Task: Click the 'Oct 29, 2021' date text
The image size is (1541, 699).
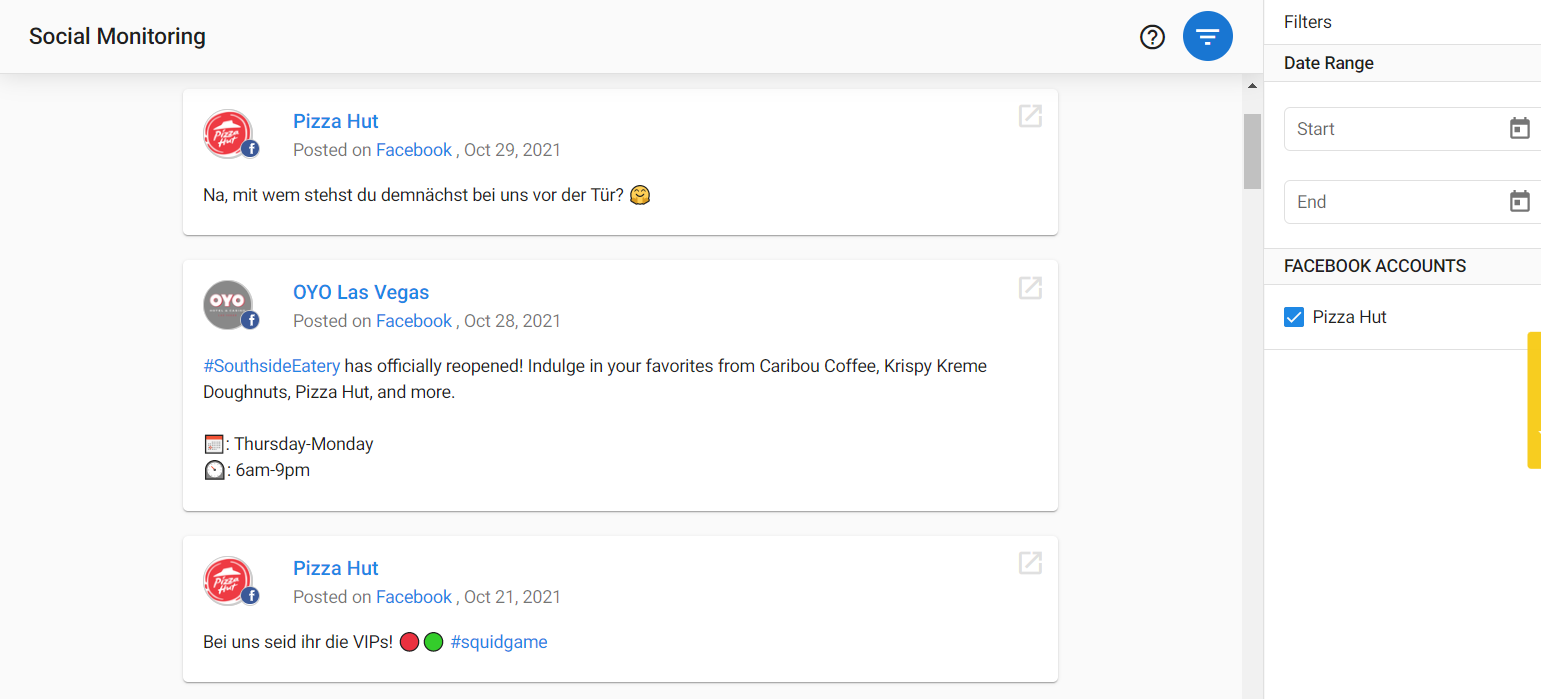Action: click(x=512, y=150)
